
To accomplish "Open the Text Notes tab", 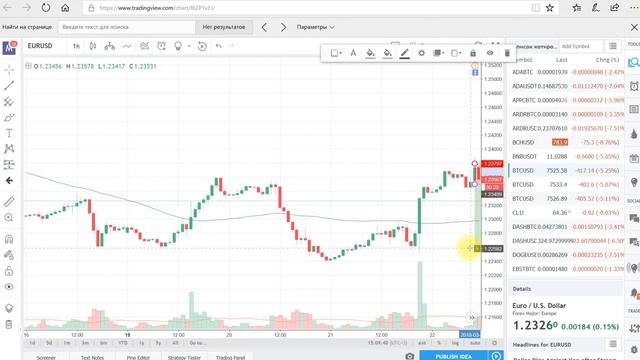I will pos(92,357).
